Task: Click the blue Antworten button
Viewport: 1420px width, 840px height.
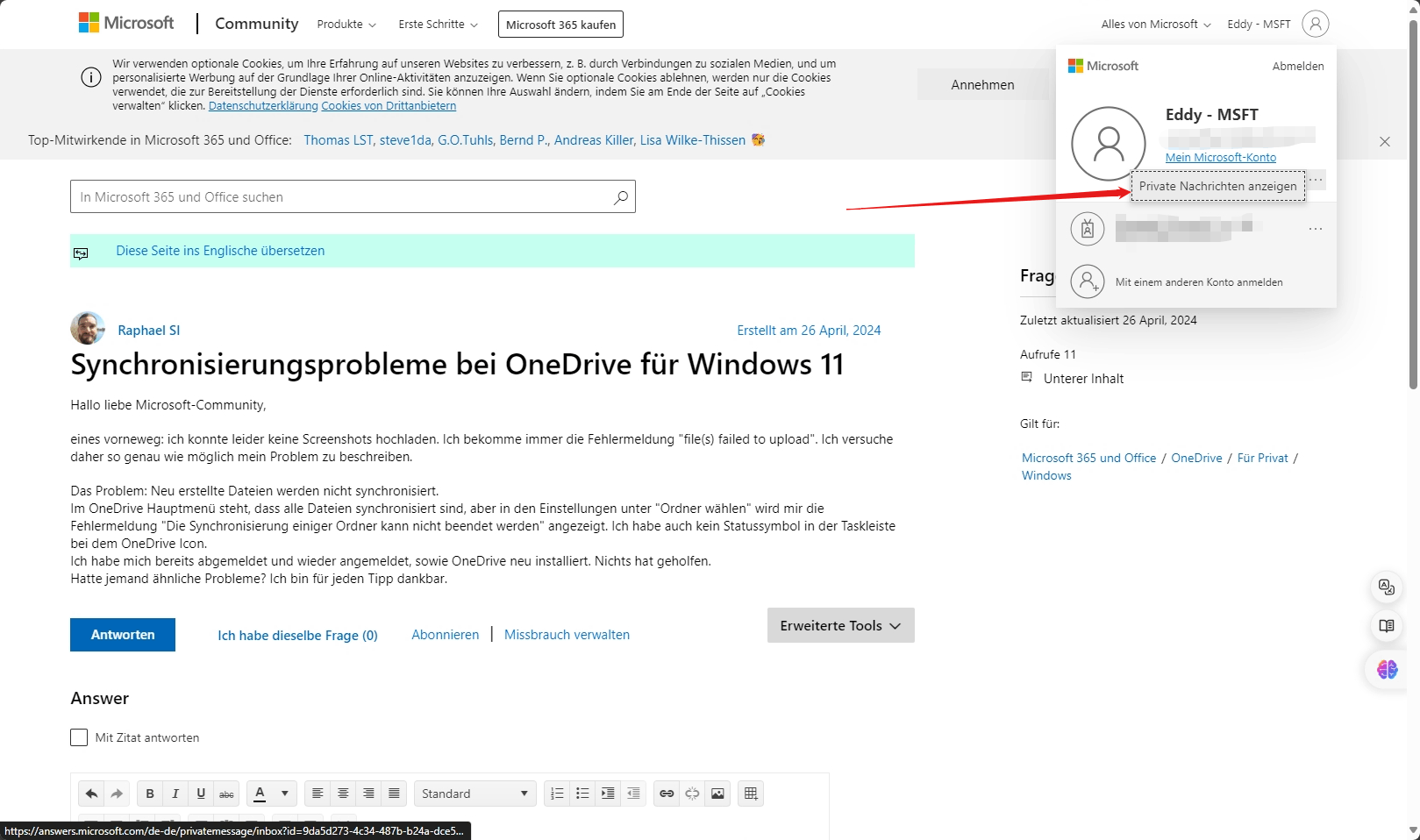Action: 123,635
